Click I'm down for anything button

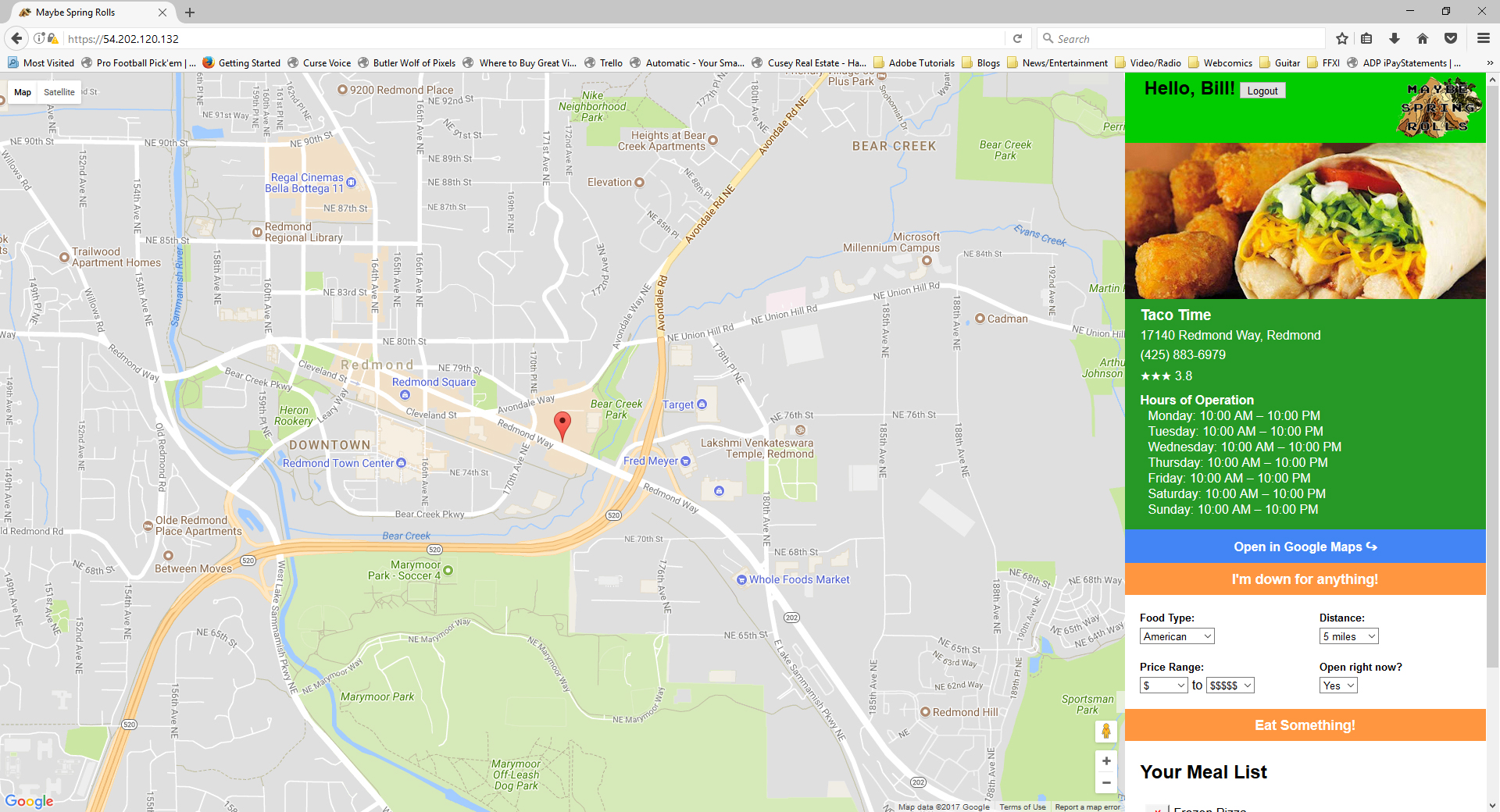click(x=1305, y=579)
